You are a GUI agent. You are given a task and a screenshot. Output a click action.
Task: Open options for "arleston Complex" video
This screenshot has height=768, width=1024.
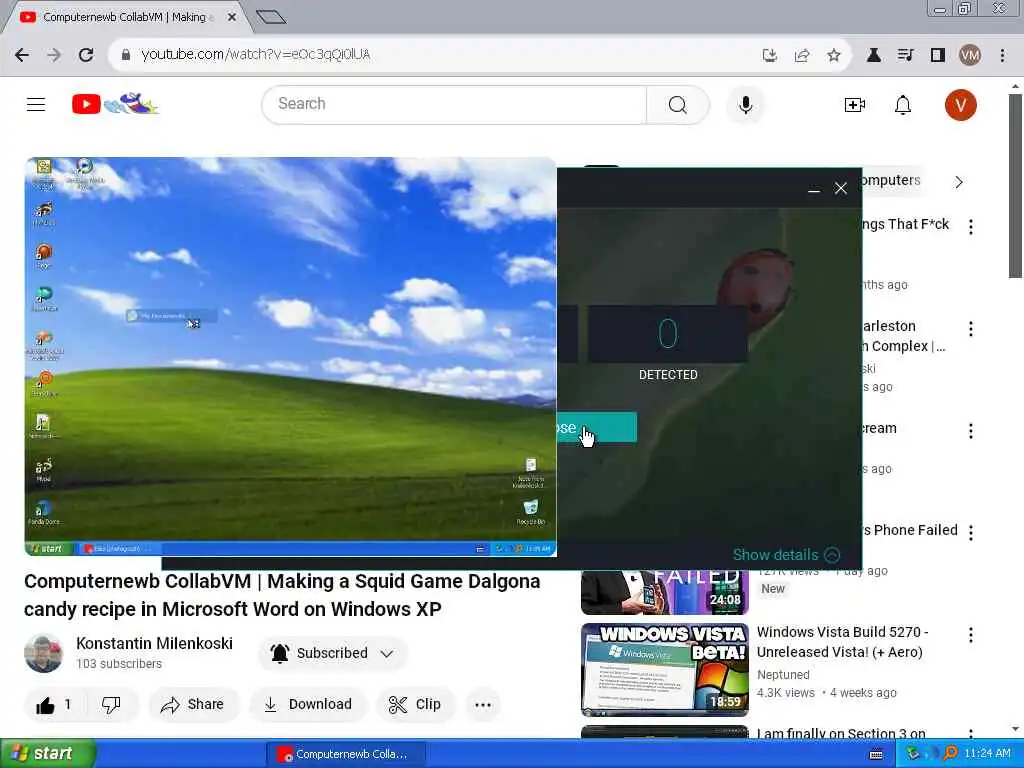click(x=970, y=328)
